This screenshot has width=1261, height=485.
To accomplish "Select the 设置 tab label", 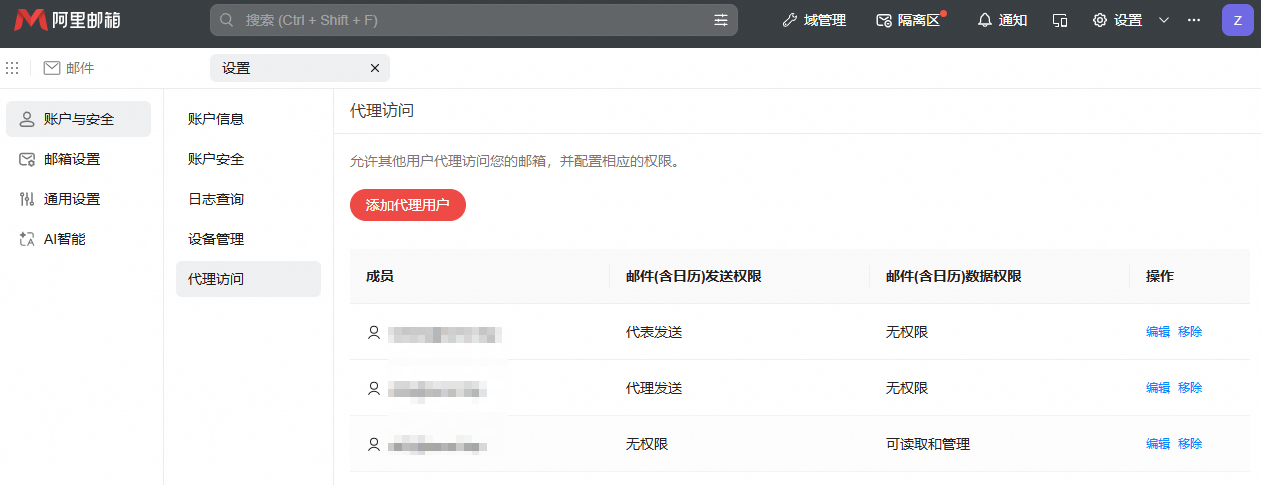I will 236,68.
